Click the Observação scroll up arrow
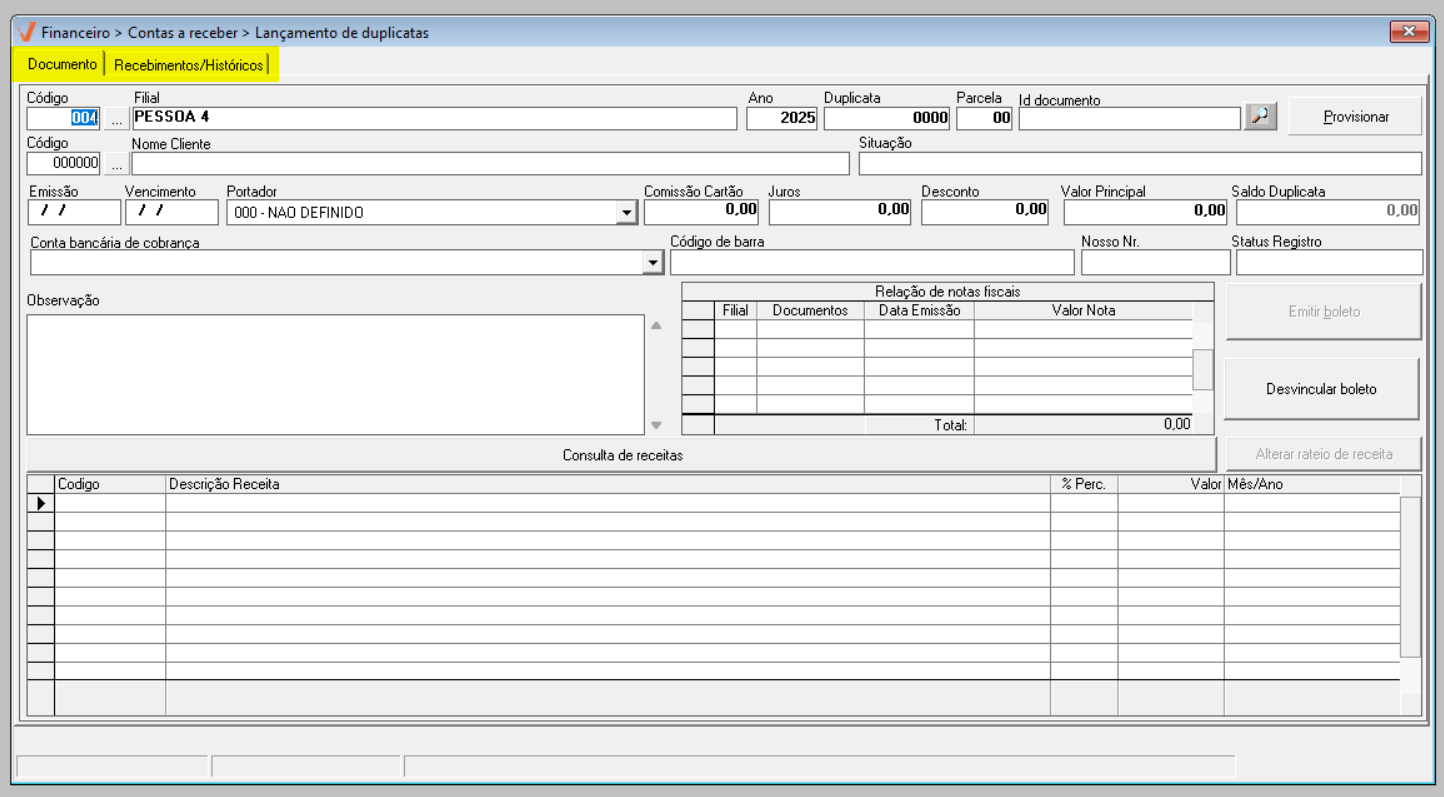 tap(656, 326)
